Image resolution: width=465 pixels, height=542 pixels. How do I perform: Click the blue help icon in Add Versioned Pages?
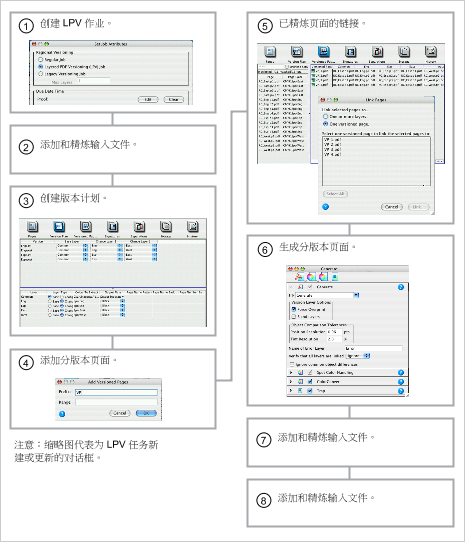click(62, 414)
